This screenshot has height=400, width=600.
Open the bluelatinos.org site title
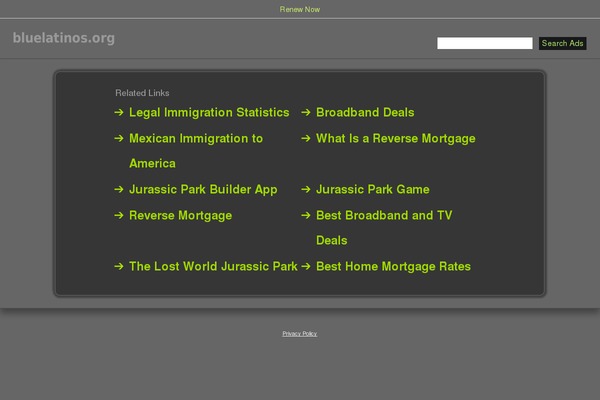point(64,38)
